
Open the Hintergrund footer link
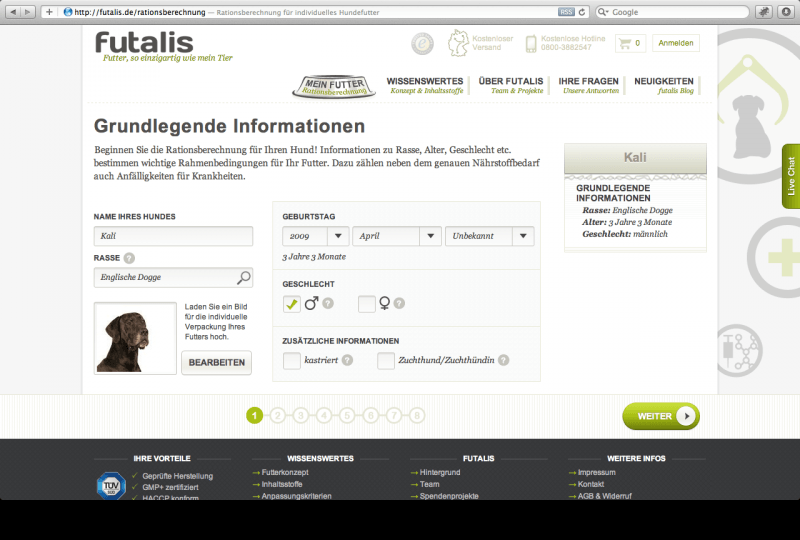pyautogui.click(x=440, y=473)
